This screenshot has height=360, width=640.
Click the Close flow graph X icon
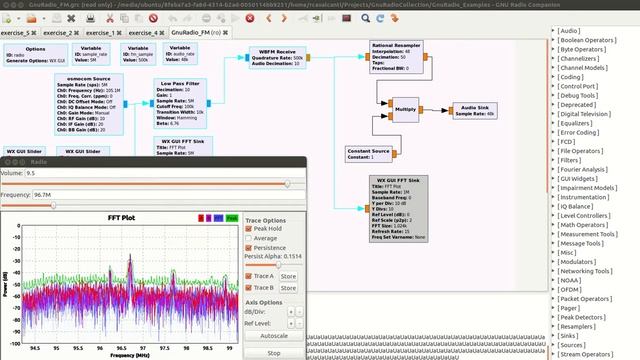point(71,18)
